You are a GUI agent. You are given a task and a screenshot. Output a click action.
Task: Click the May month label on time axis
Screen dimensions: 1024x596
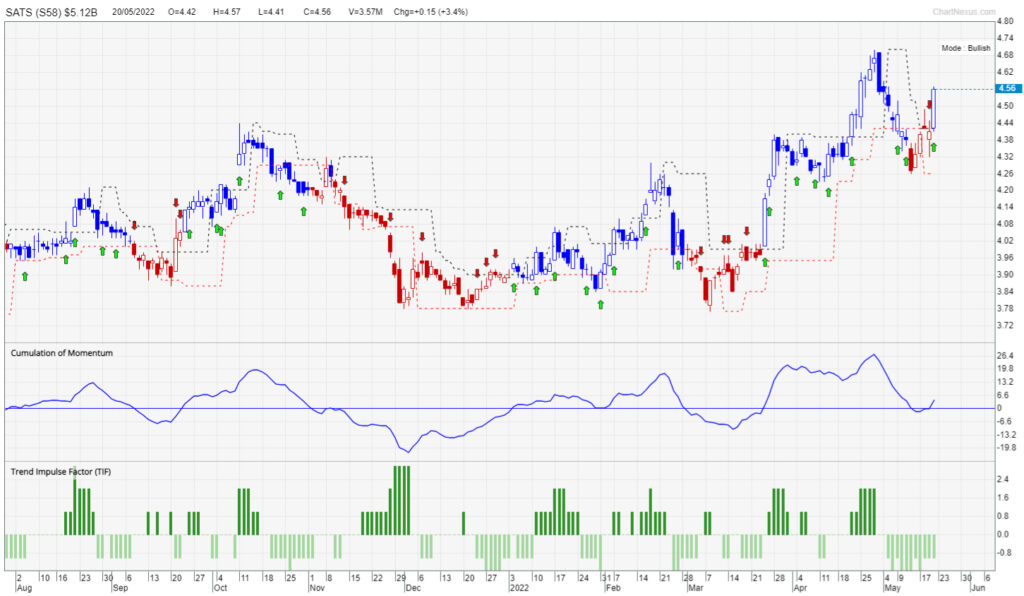pyautogui.click(x=892, y=588)
